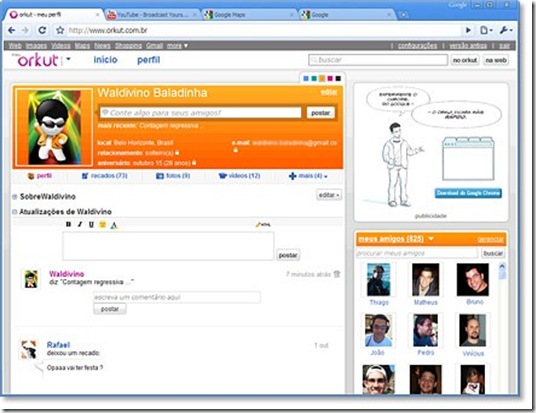This screenshot has height=413, width=536.
Task: Select the teal theme color swatch
Action: coord(314,79)
